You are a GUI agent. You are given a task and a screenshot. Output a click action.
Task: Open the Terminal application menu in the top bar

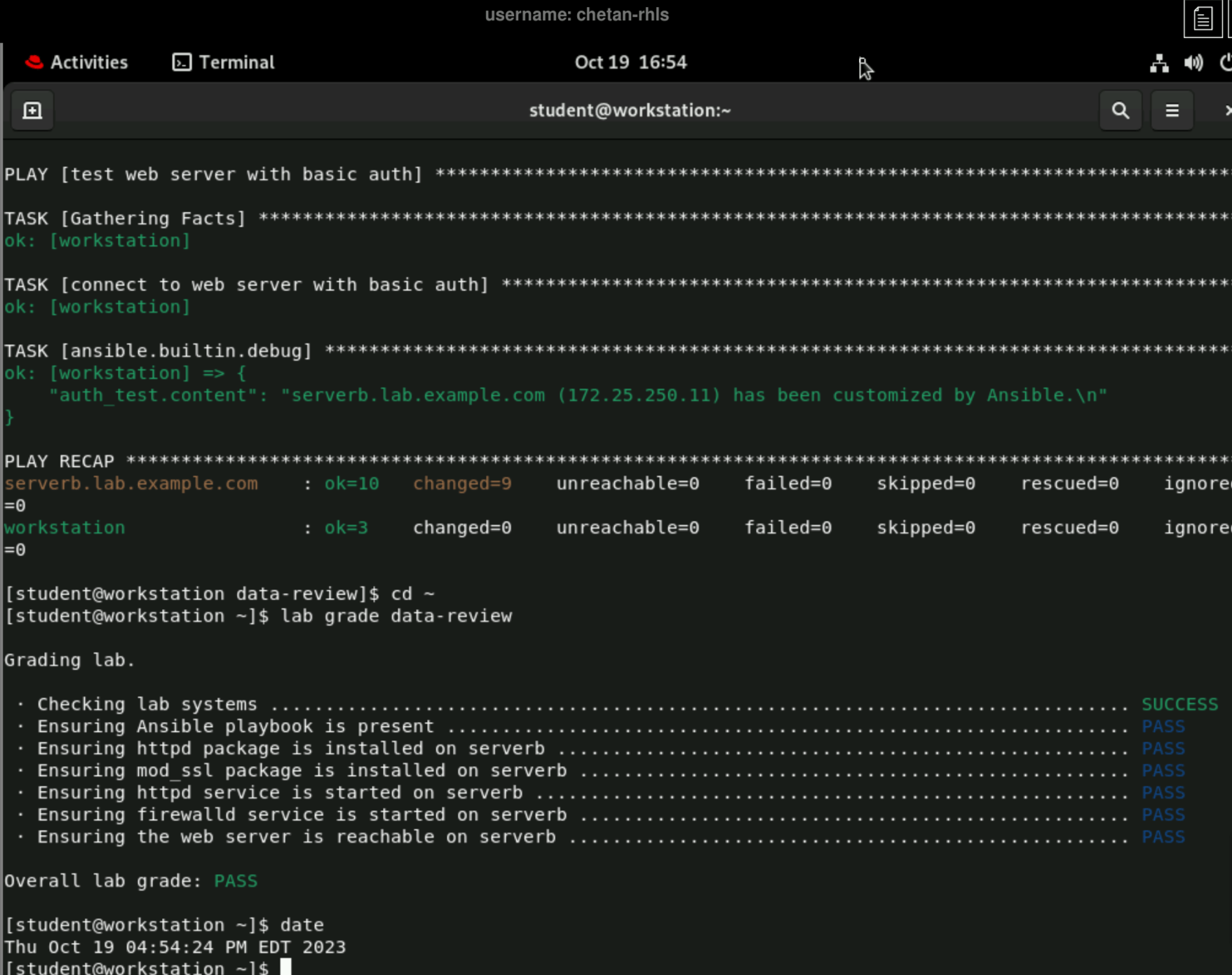pyautogui.click(x=222, y=62)
